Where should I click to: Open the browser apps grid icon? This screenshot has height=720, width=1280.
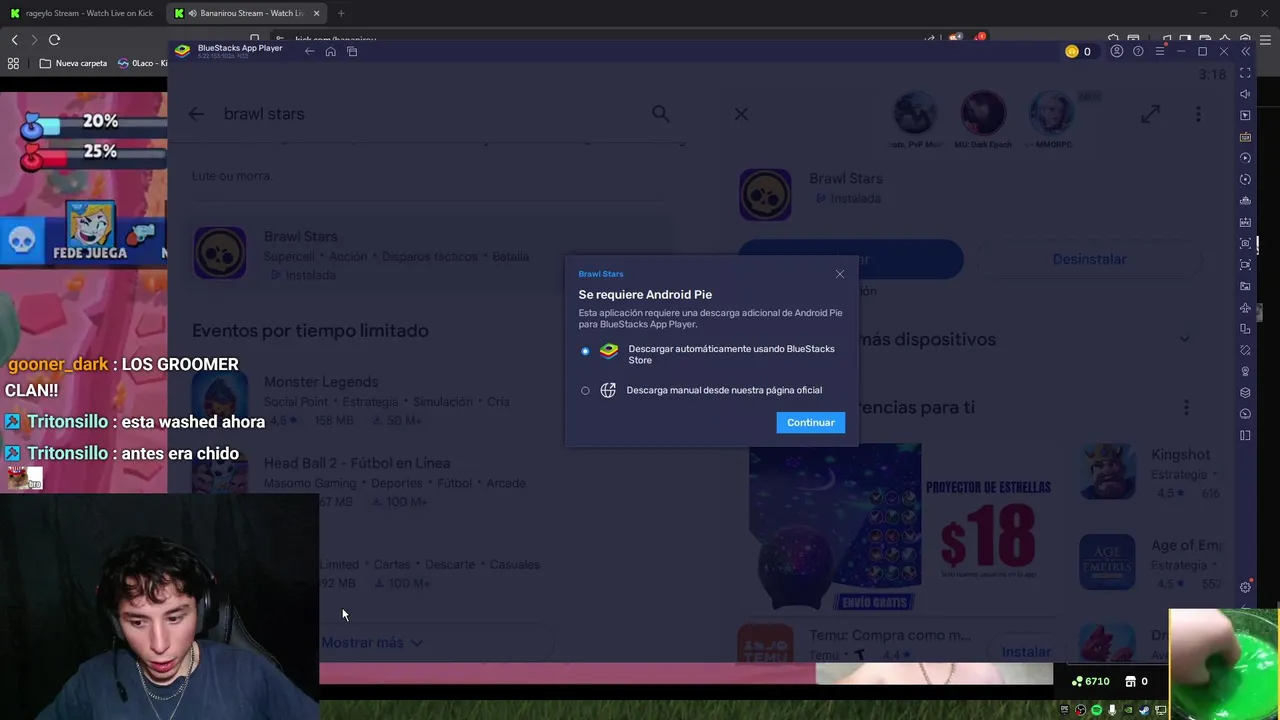tap(13, 63)
